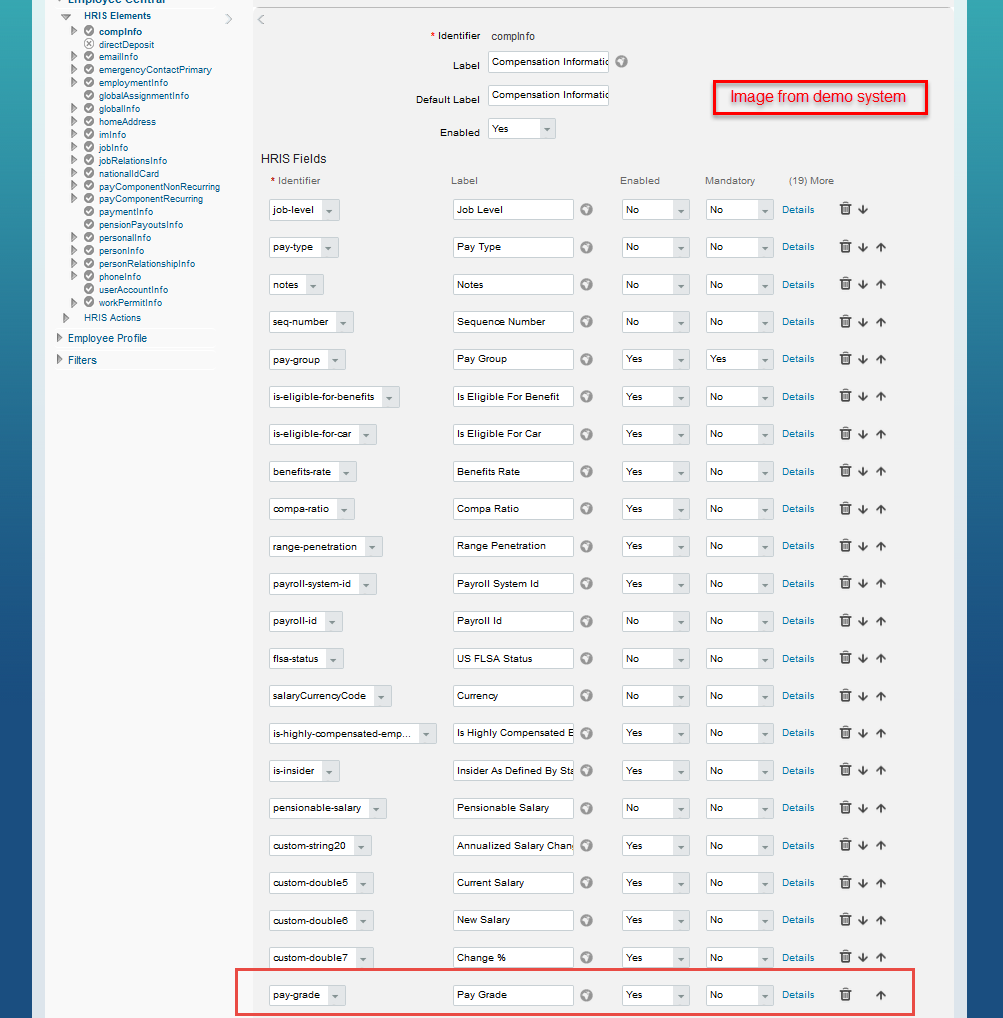1003x1018 pixels.
Task: Open Details link for the US FLSA Status row
Action: pos(798,658)
